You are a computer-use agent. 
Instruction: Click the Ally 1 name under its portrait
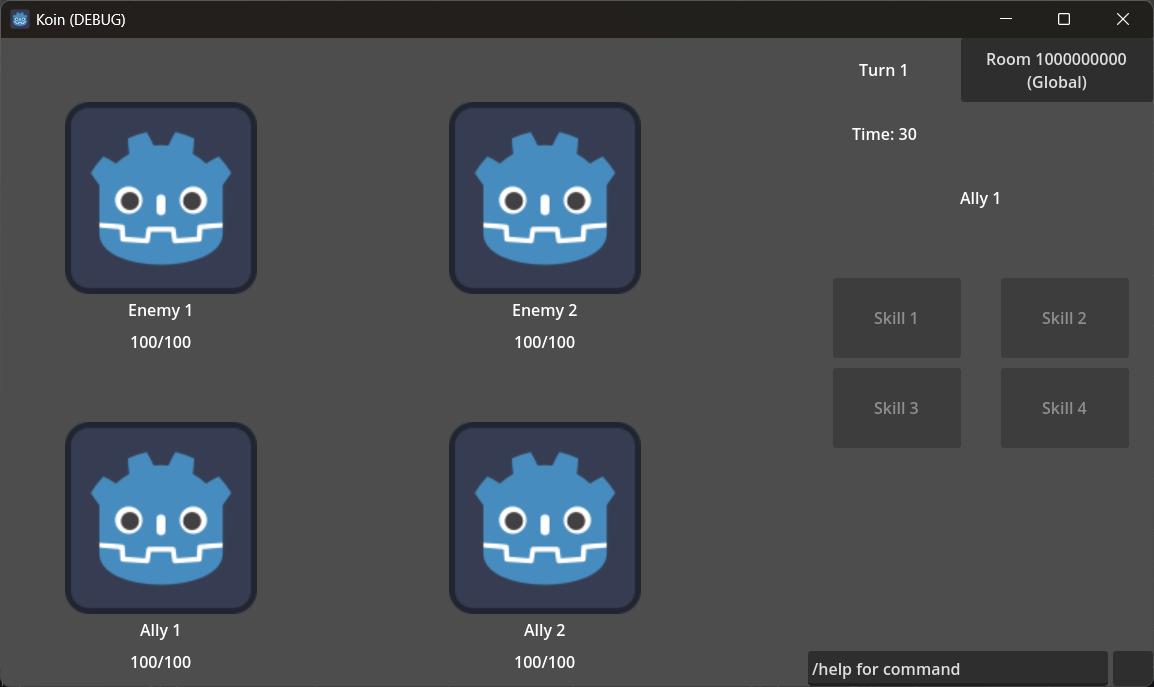pos(160,630)
